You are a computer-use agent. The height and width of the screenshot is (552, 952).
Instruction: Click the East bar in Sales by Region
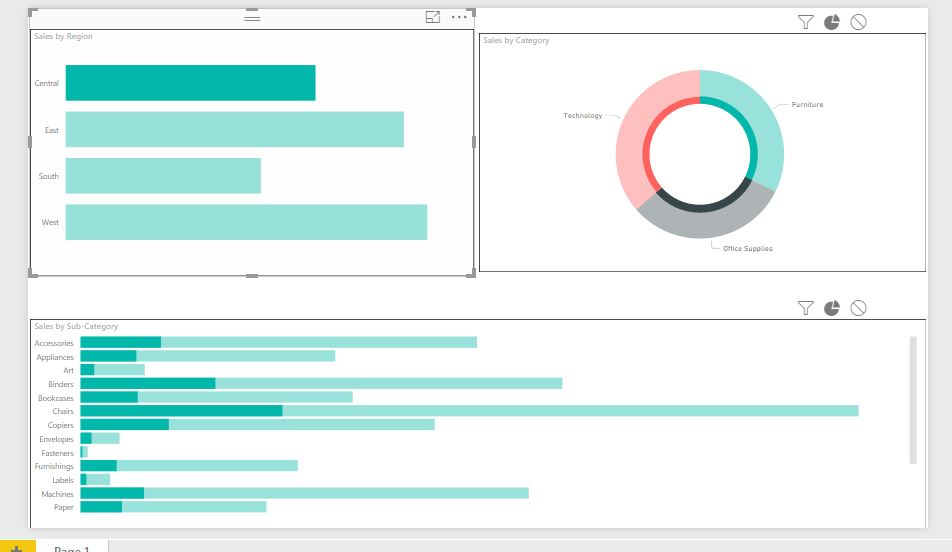(234, 129)
